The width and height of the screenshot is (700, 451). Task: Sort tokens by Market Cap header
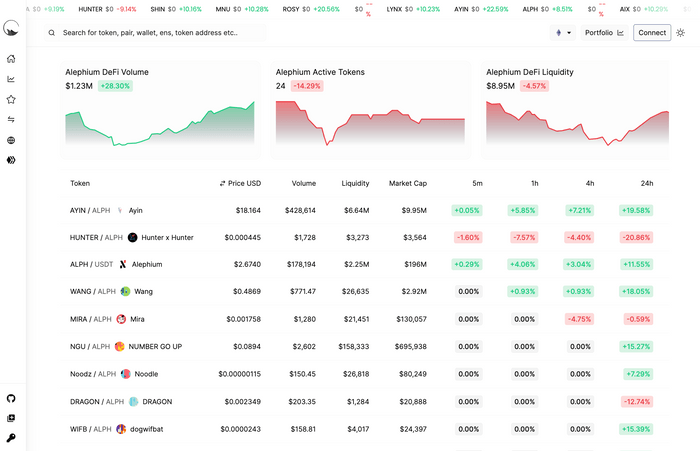[x=407, y=183]
